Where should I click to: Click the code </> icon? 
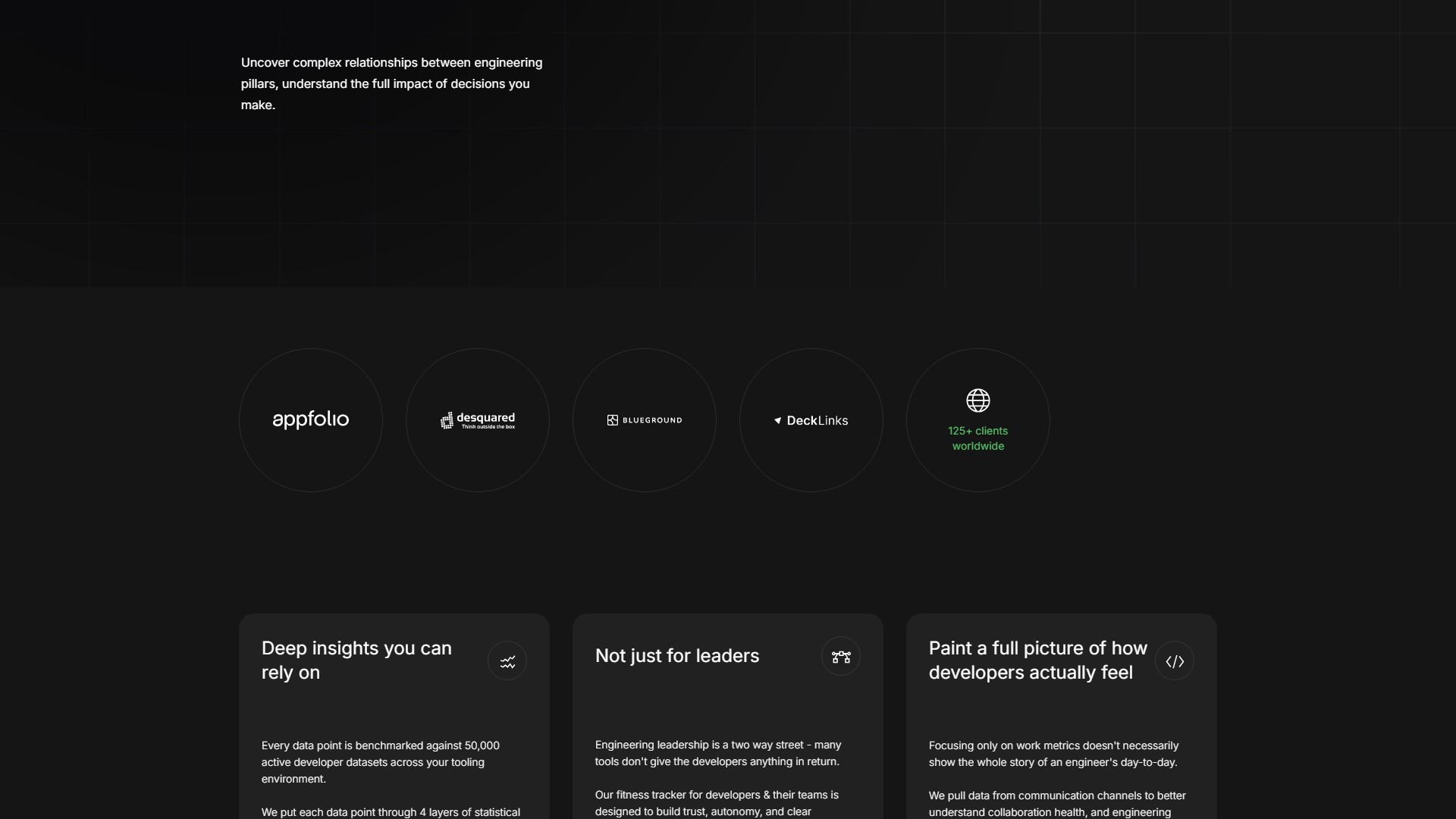pos(1174,661)
